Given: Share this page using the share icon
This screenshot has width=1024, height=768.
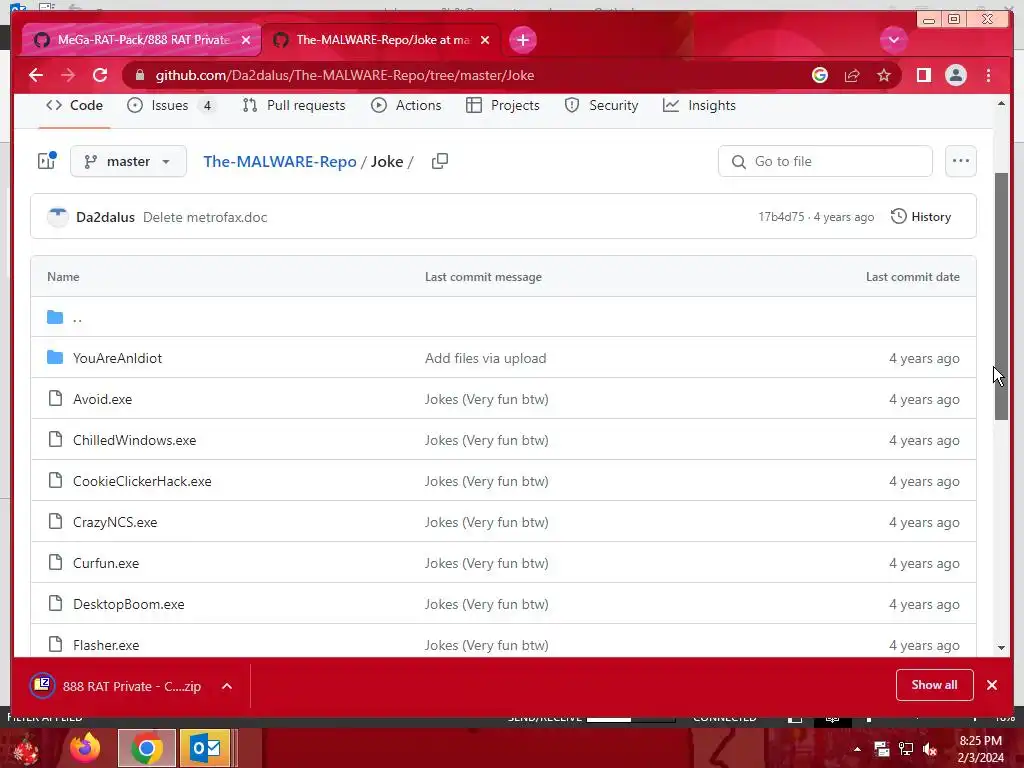Looking at the screenshot, I should click(x=852, y=75).
